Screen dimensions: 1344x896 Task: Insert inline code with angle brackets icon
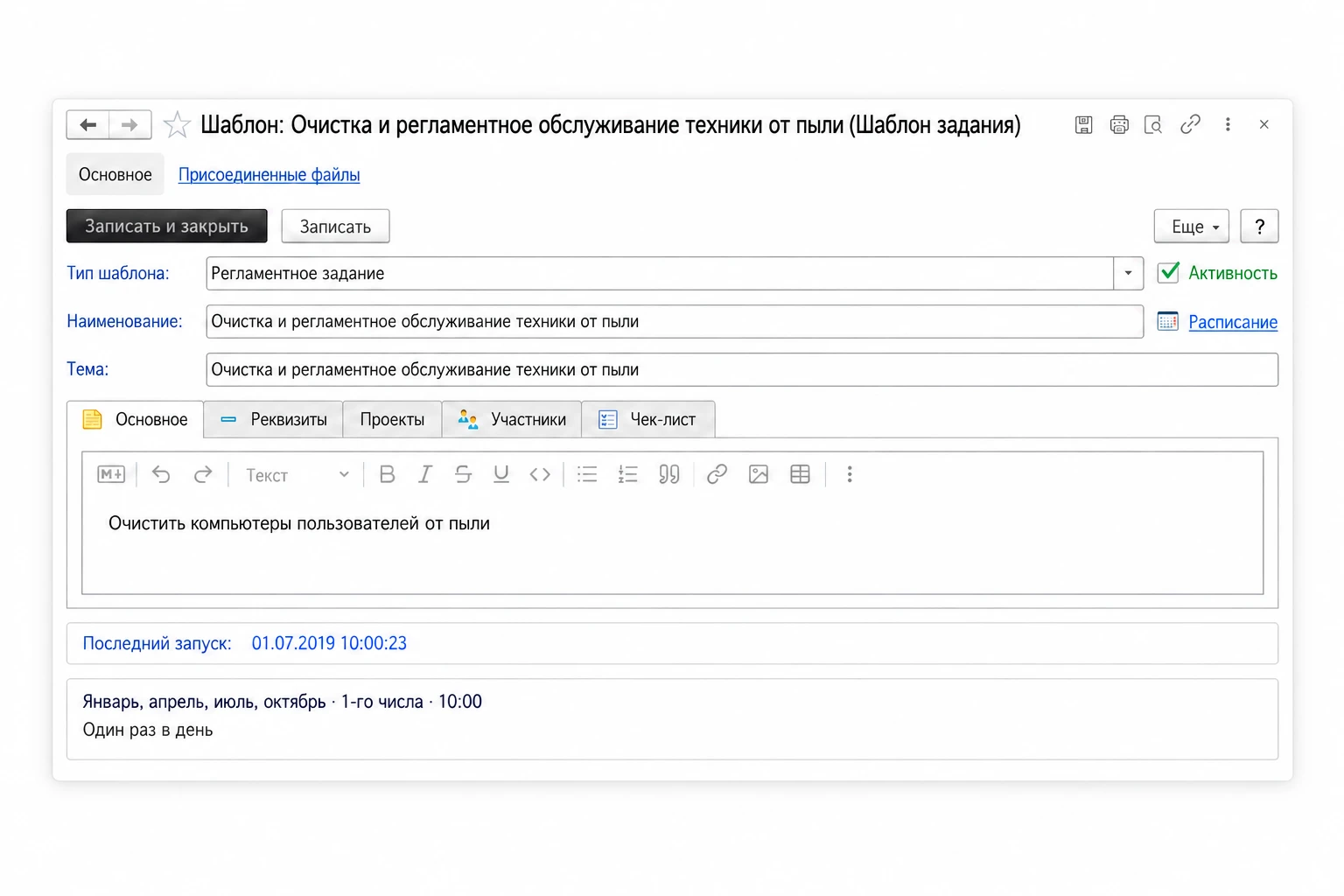coord(540,474)
